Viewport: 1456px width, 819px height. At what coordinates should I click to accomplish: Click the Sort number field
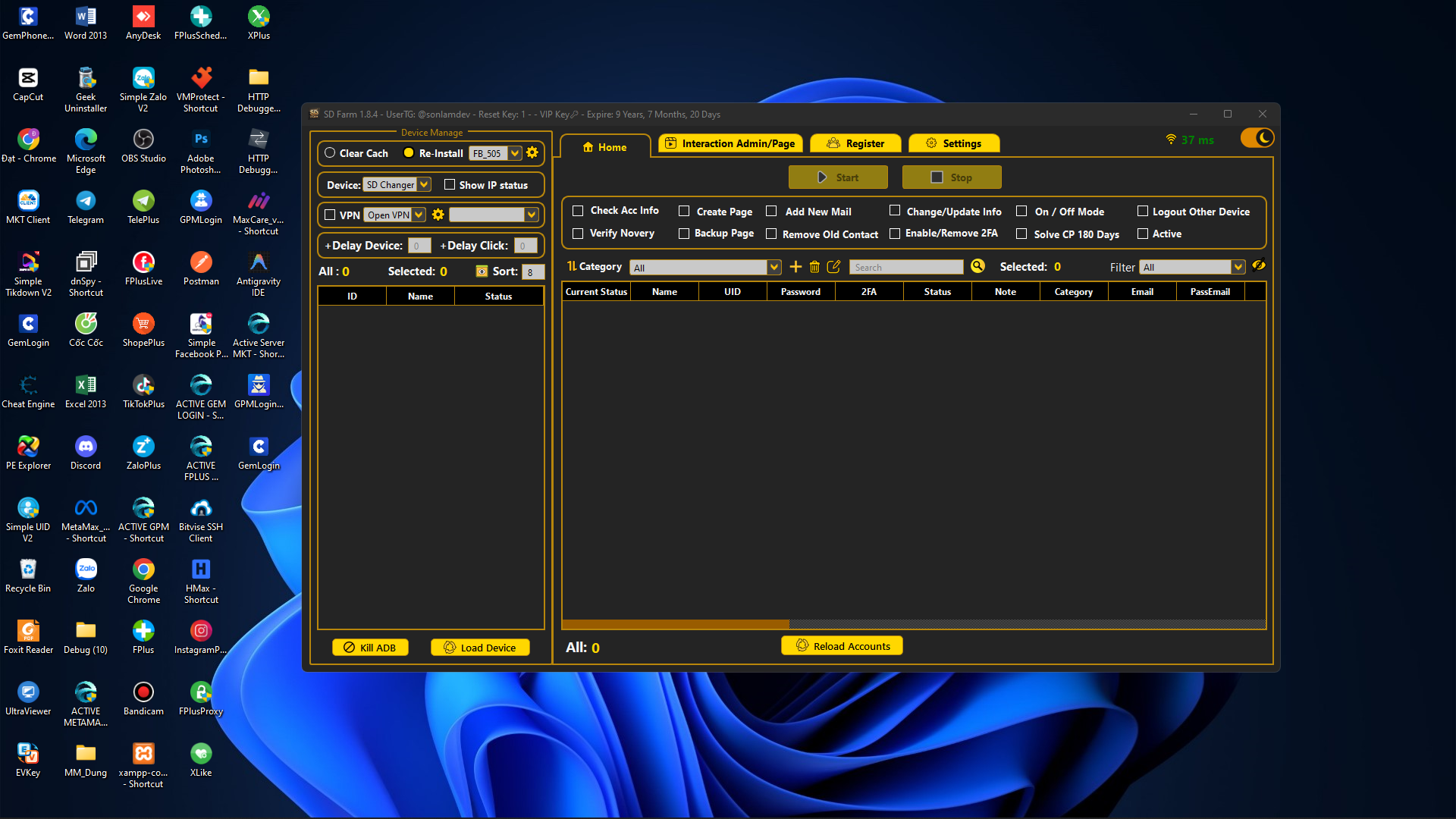(532, 271)
